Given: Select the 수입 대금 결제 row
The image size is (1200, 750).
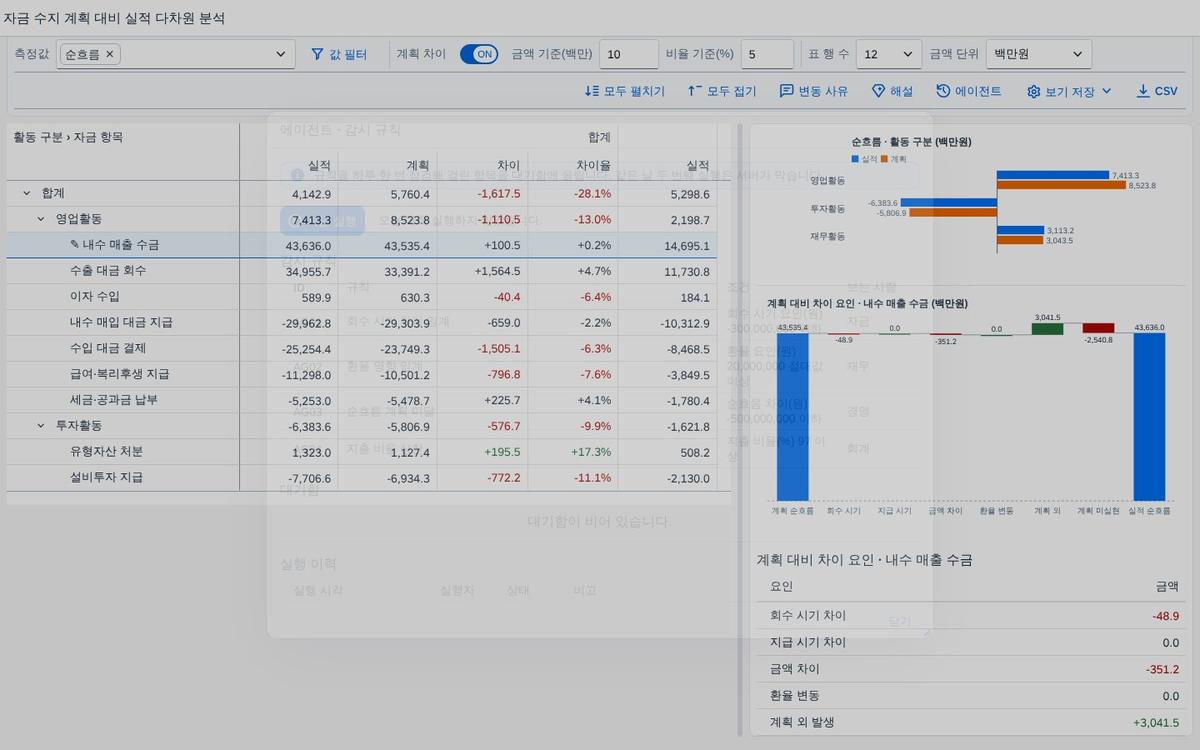Looking at the screenshot, I should [x=362, y=348].
